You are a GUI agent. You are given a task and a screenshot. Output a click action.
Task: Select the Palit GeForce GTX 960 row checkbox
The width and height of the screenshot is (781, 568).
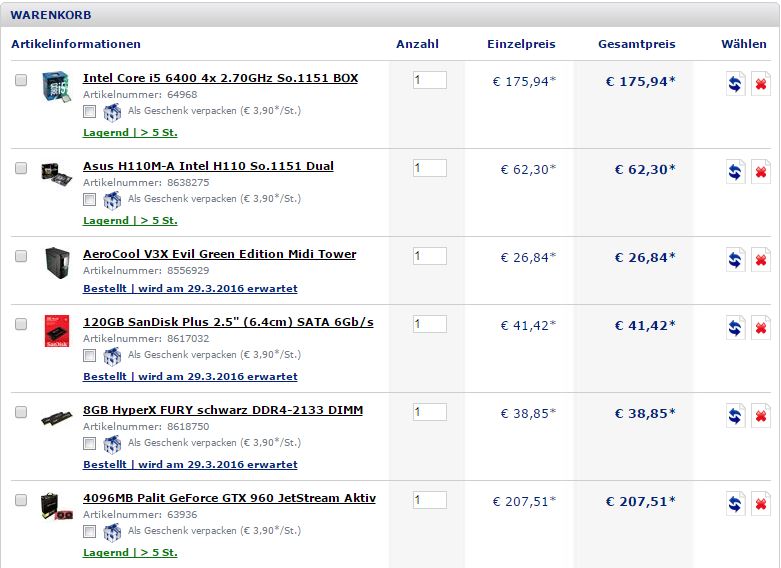point(21,500)
